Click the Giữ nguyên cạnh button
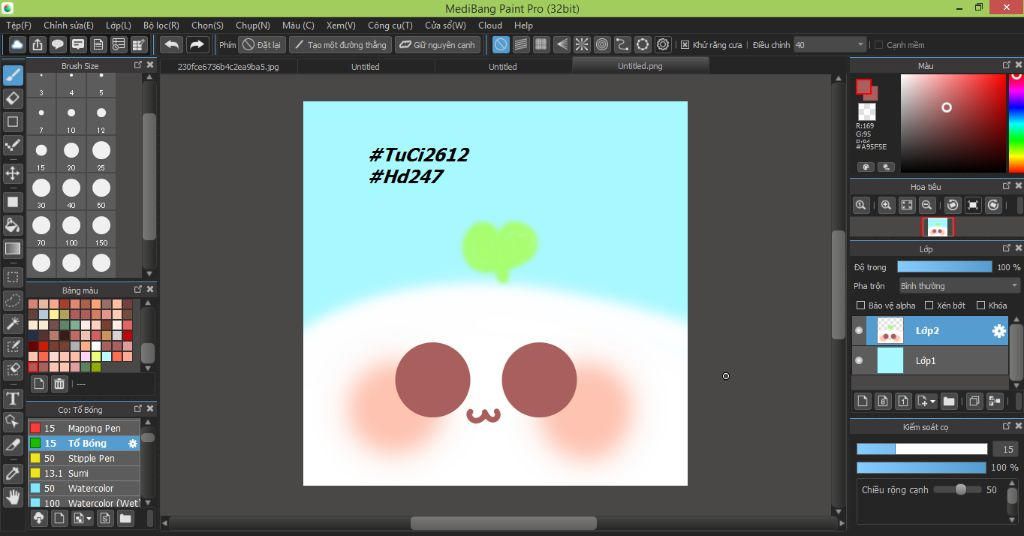 [438, 45]
